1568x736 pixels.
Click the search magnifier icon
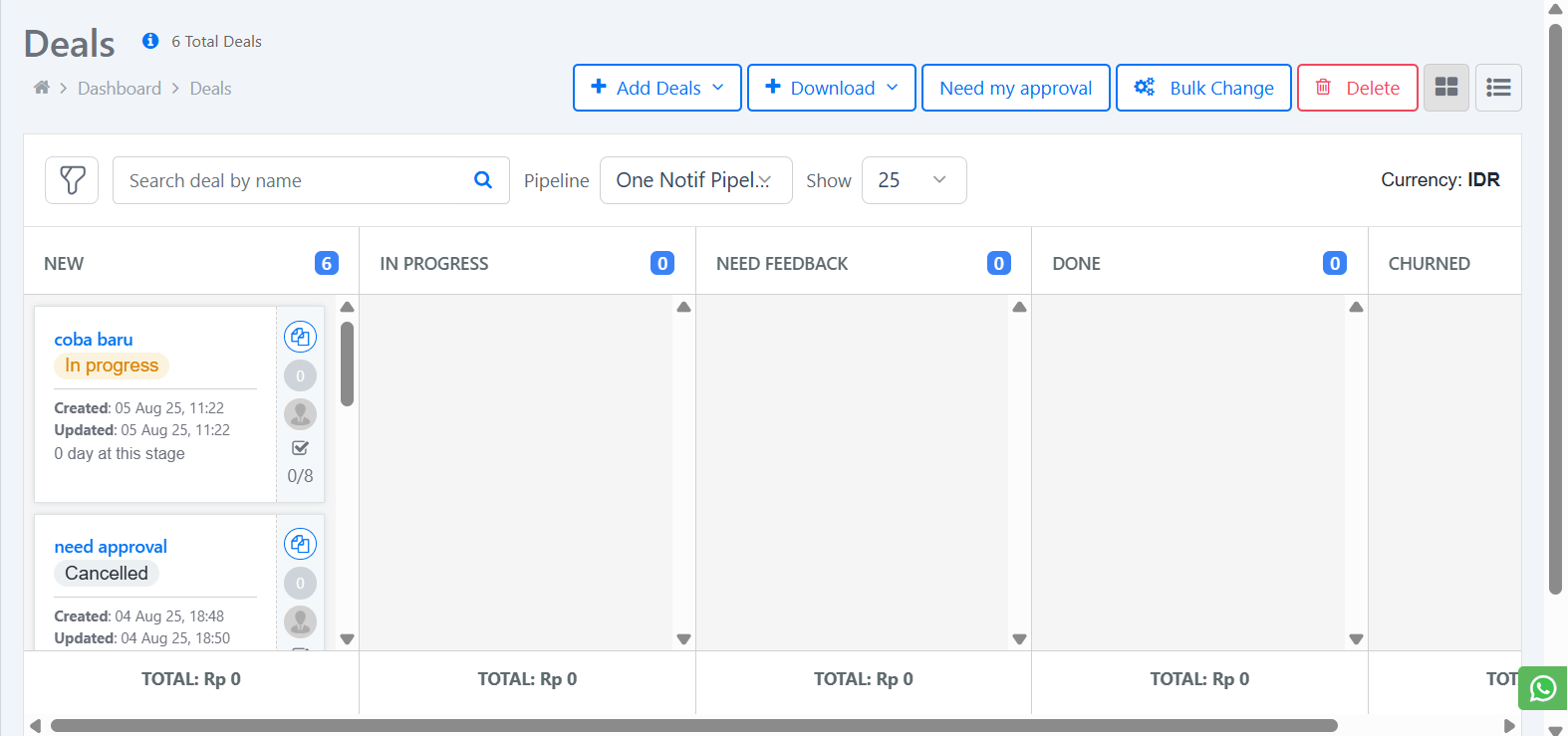pyautogui.click(x=483, y=180)
